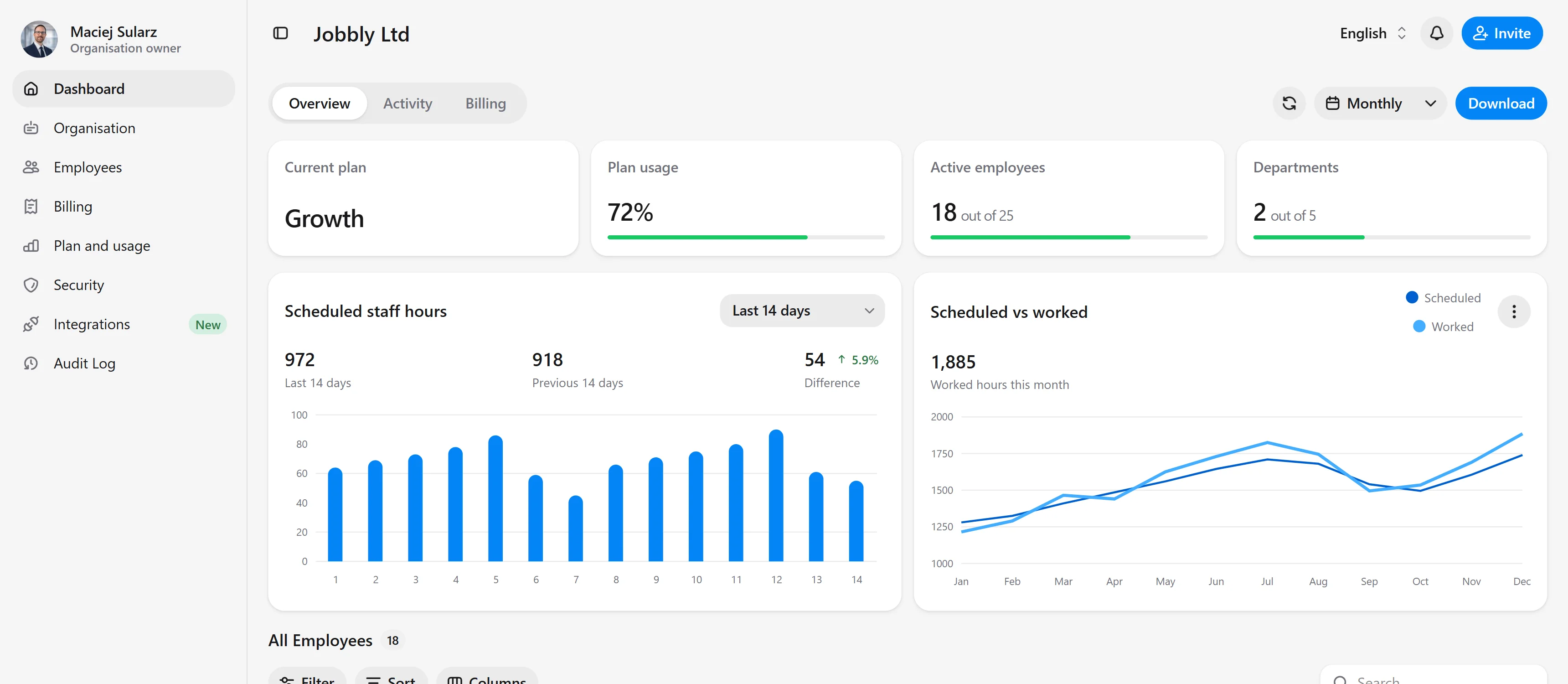Open notifications bell

tap(1437, 33)
